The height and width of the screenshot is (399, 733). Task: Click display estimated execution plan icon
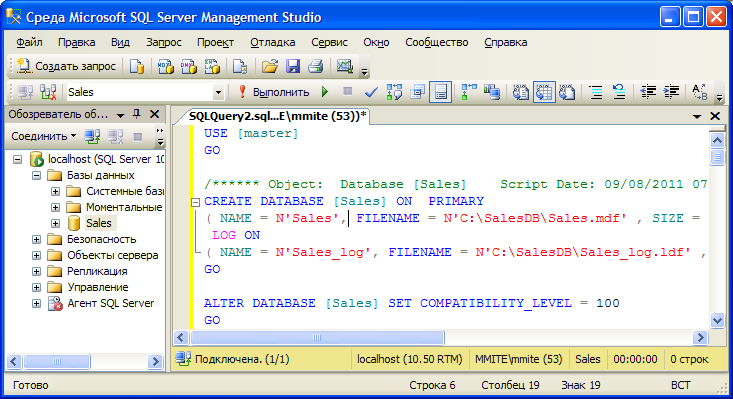(x=394, y=92)
